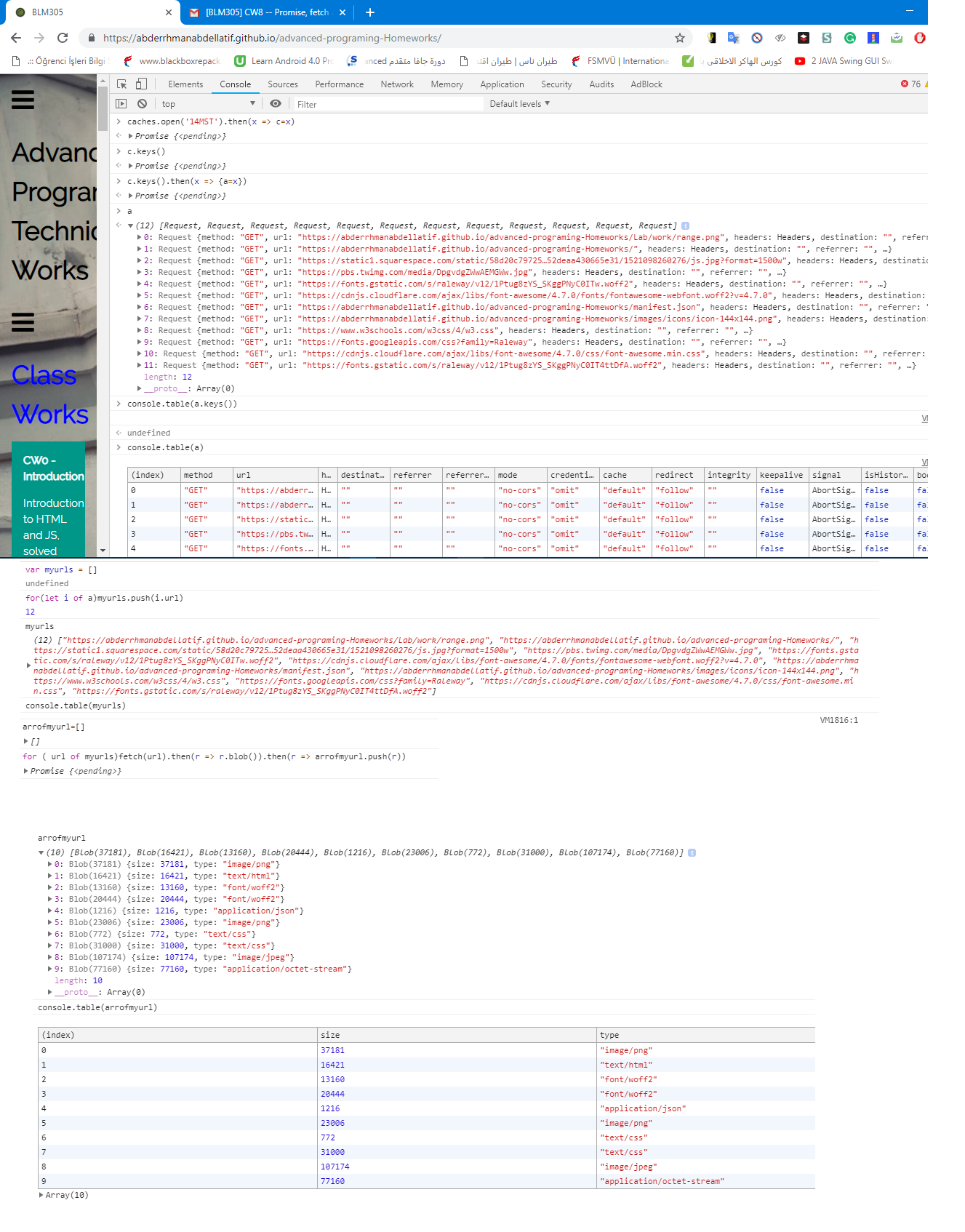The width and height of the screenshot is (965, 1232).
Task: Expand the 8: Blob(107174) entry
Action: pos(50,958)
